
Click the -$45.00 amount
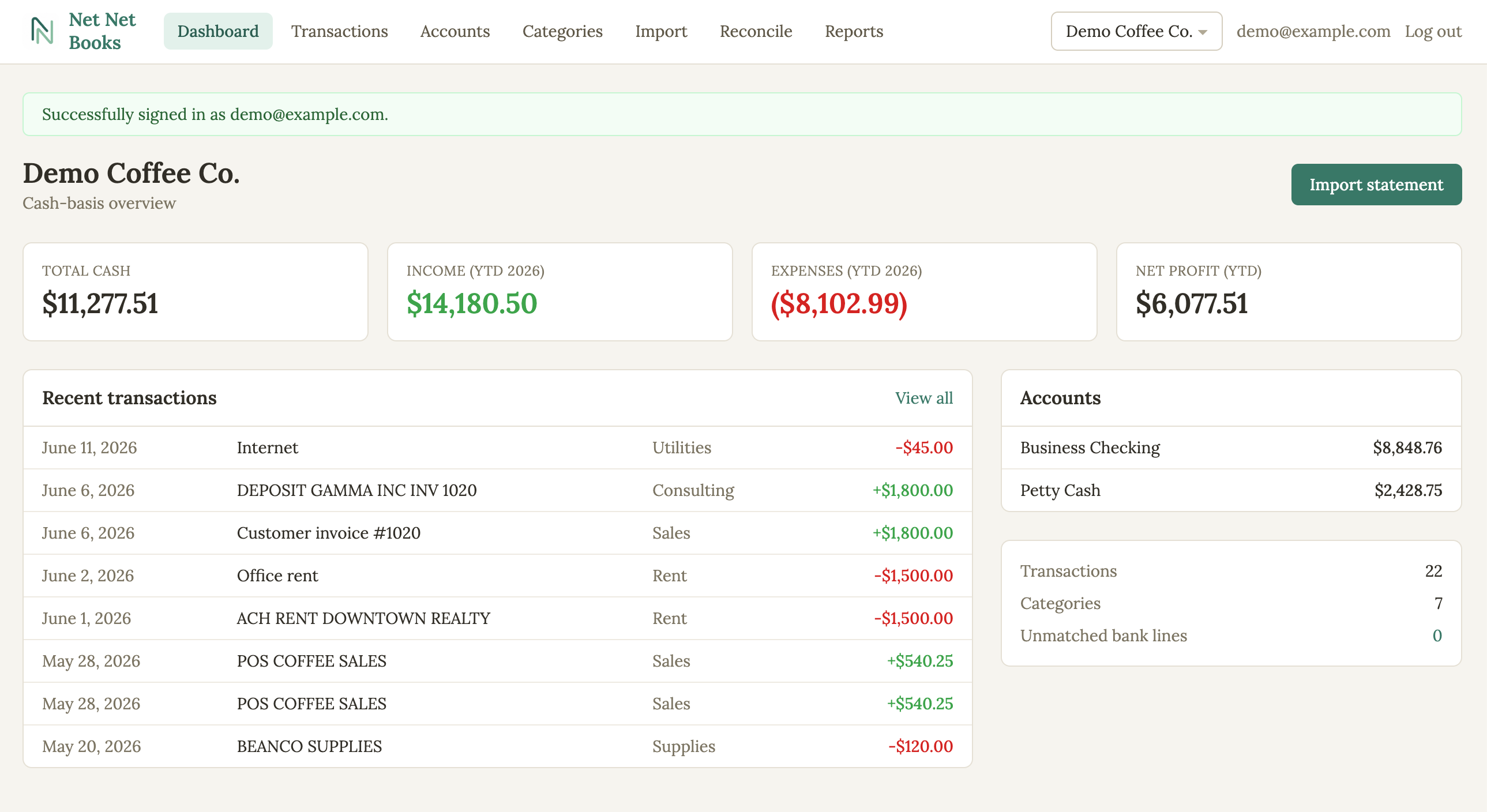click(923, 448)
